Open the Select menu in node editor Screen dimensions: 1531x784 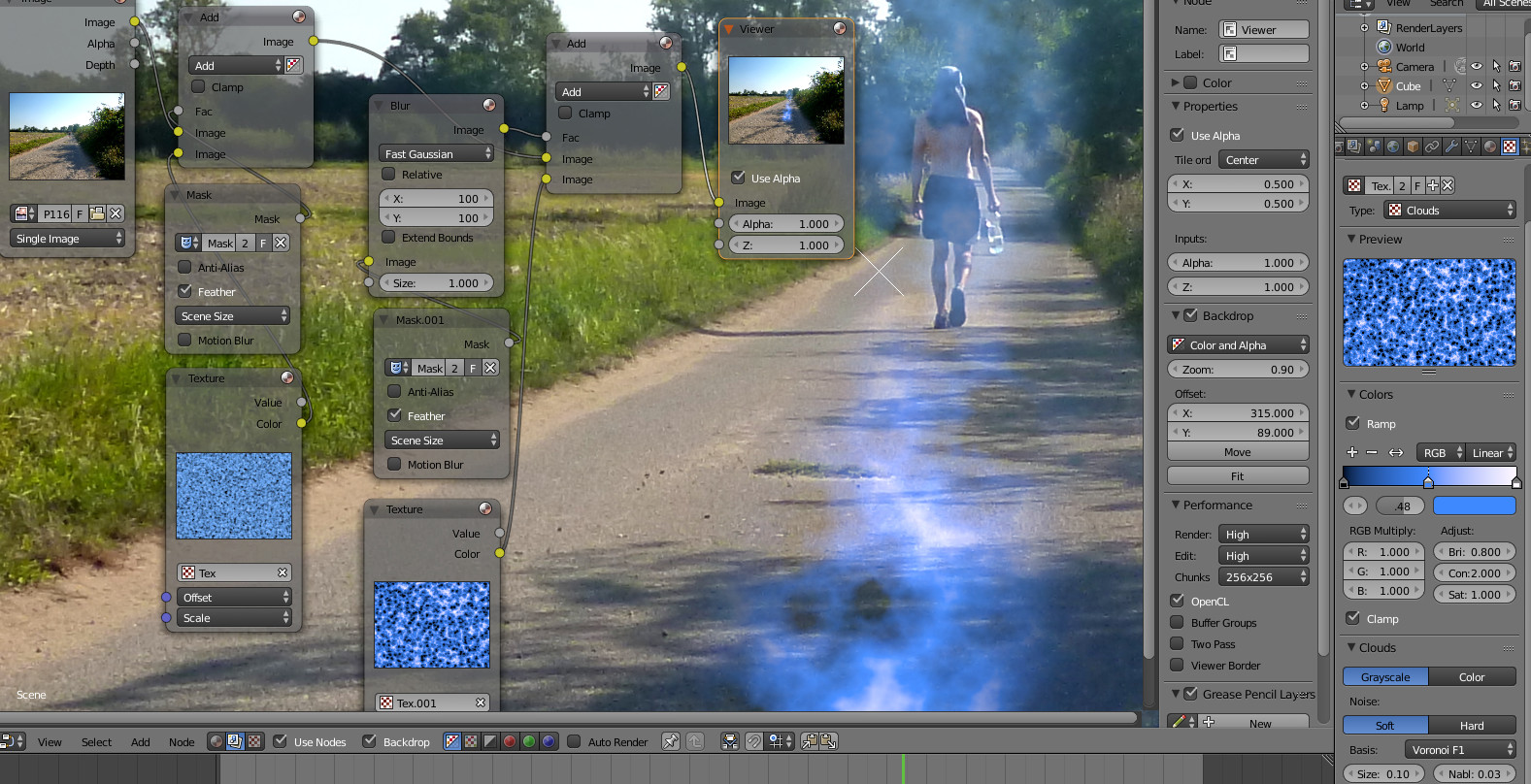pyautogui.click(x=96, y=742)
